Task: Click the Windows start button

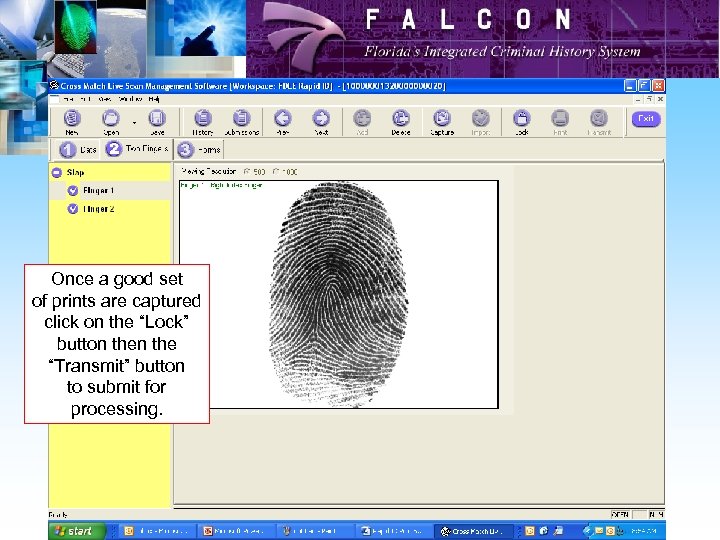Action: (76, 531)
